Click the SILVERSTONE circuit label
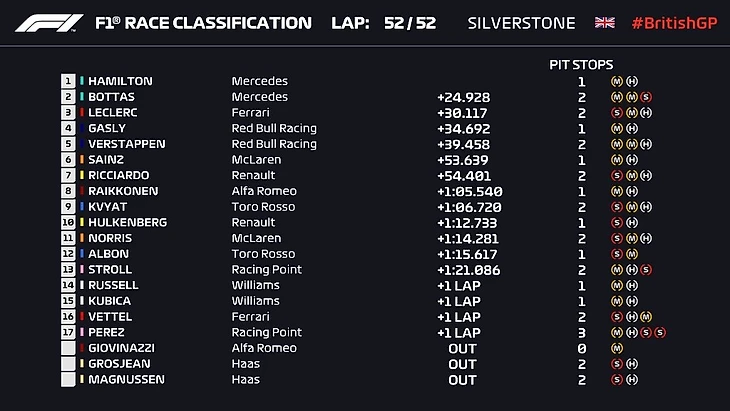730x411 pixels. pos(521,23)
